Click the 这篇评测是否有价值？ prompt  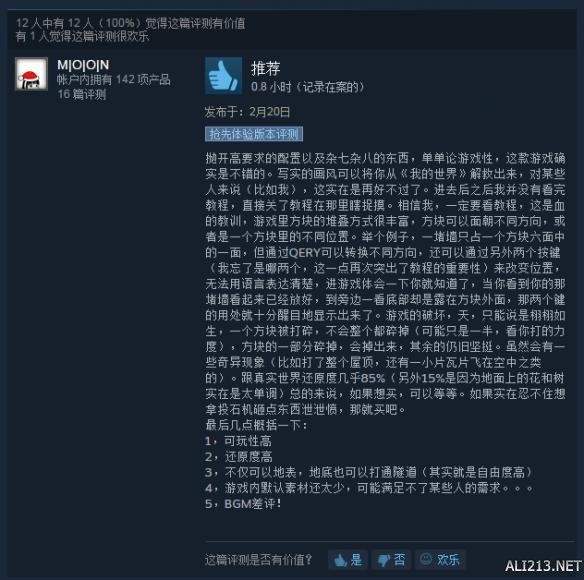tap(258, 560)
